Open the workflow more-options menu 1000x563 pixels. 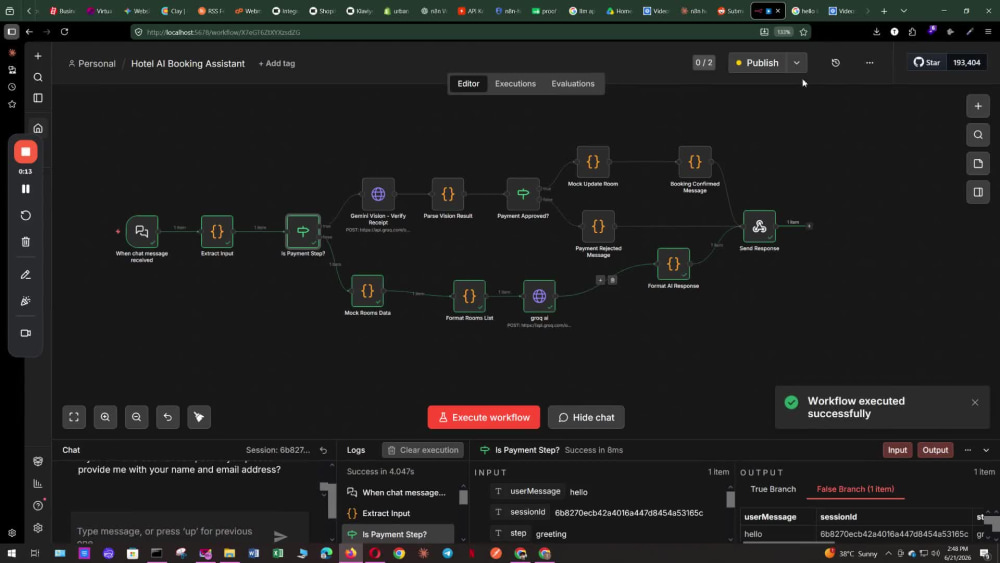[x=869, y=62]
